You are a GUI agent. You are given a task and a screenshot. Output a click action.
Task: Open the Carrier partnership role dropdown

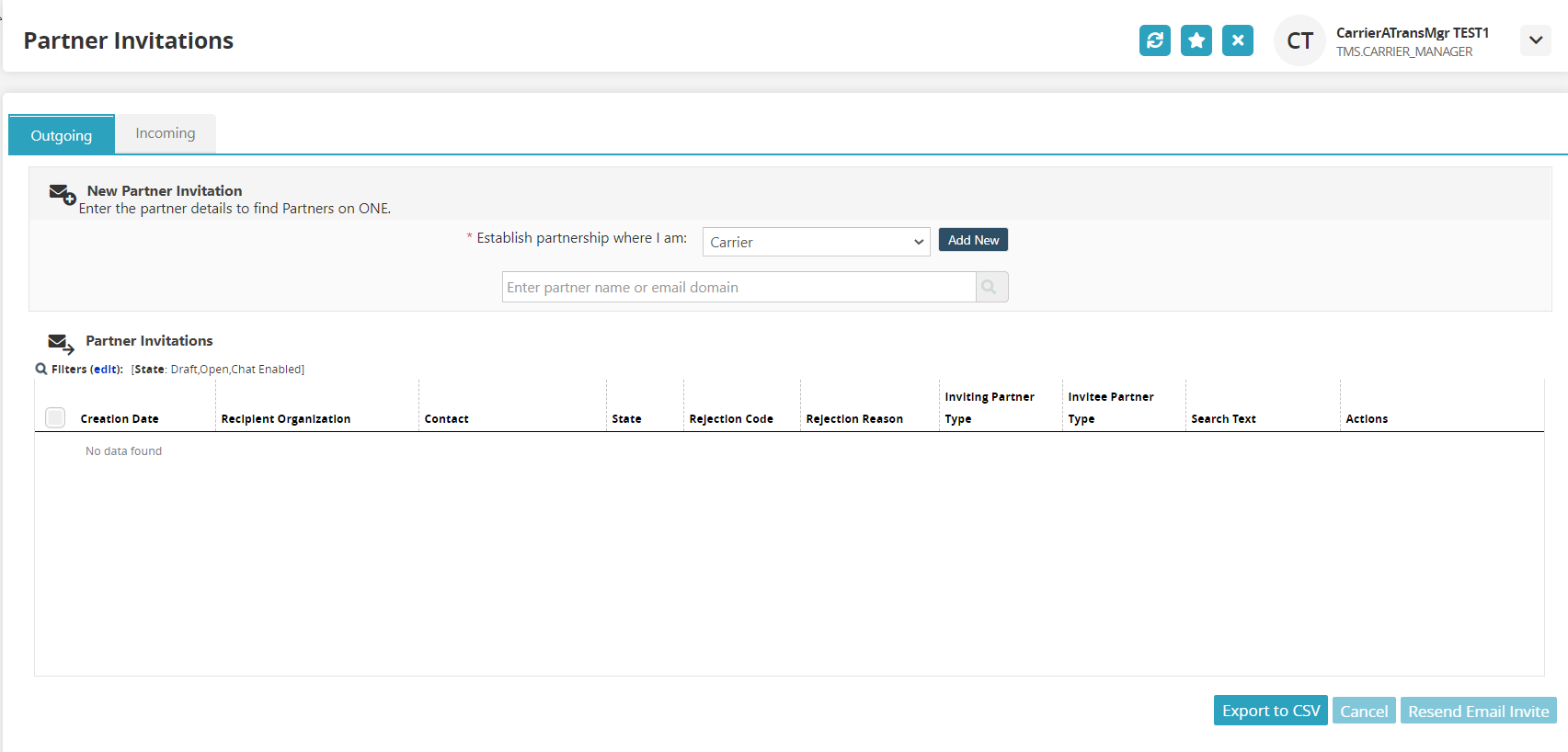pos(817,242)
